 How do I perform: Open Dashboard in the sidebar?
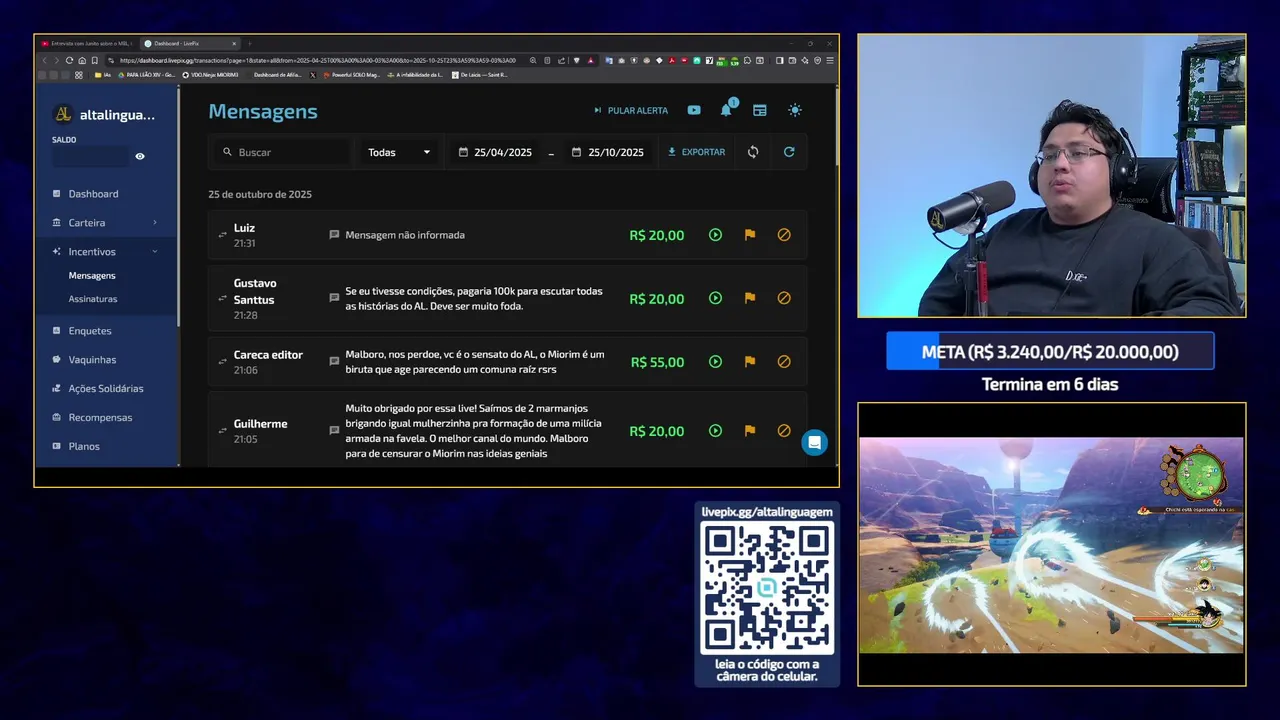[x=106, y=194]
